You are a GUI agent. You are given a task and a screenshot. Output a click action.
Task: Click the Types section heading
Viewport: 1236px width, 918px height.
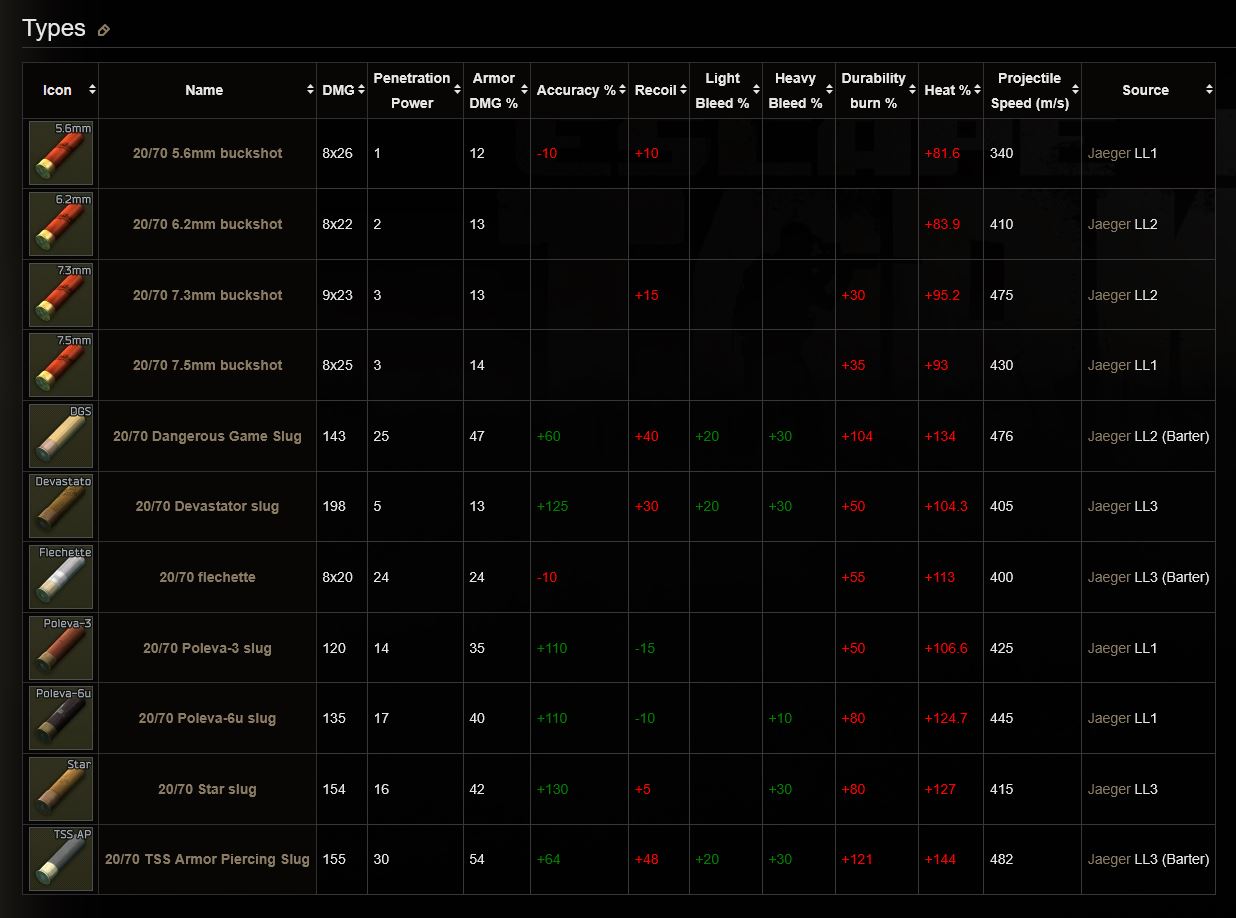pyautogui.click(x=54, y=29)
